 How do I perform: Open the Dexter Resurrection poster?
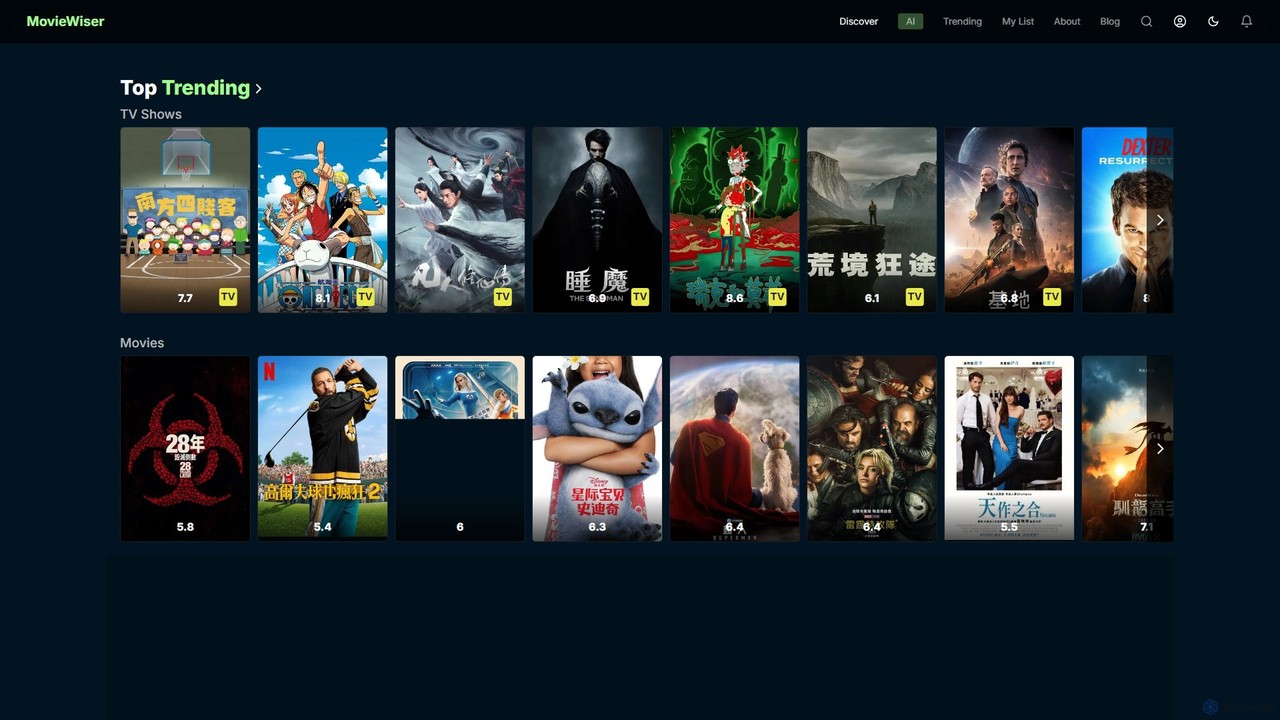[x=1115, y=220]
